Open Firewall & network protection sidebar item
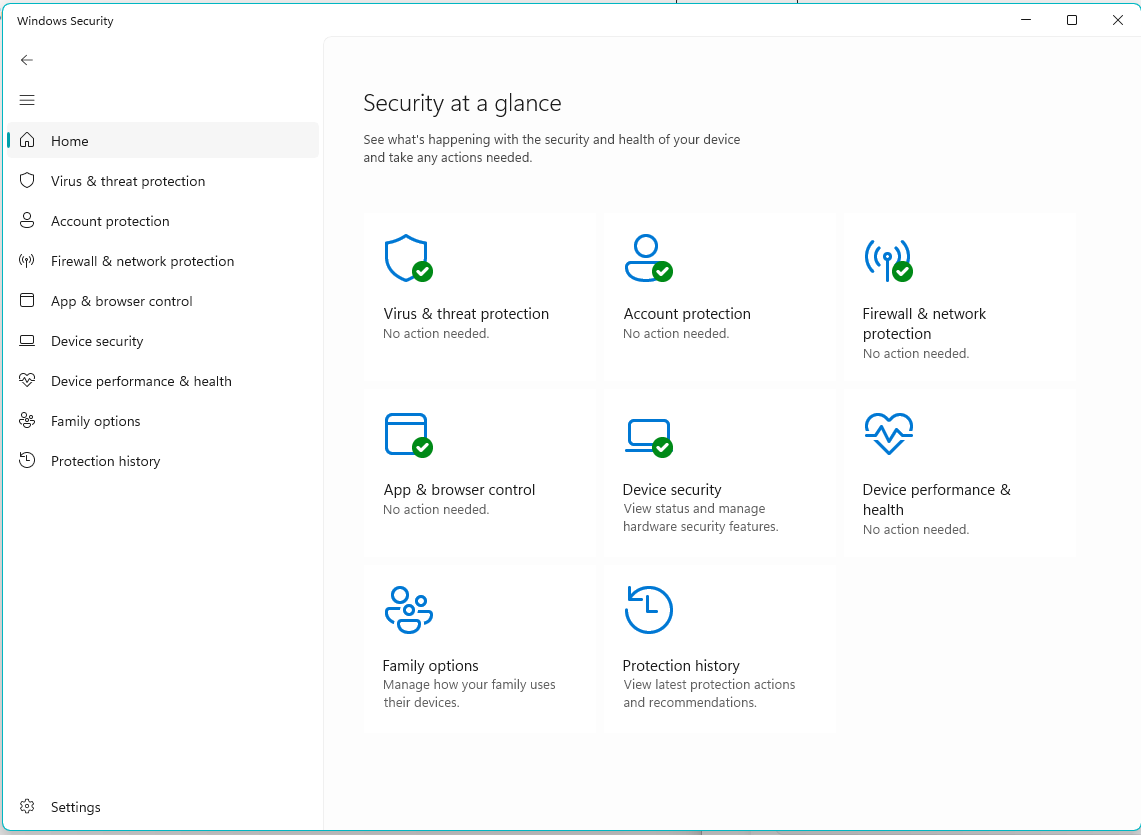 pyautogui.click(x=163, y=261)
